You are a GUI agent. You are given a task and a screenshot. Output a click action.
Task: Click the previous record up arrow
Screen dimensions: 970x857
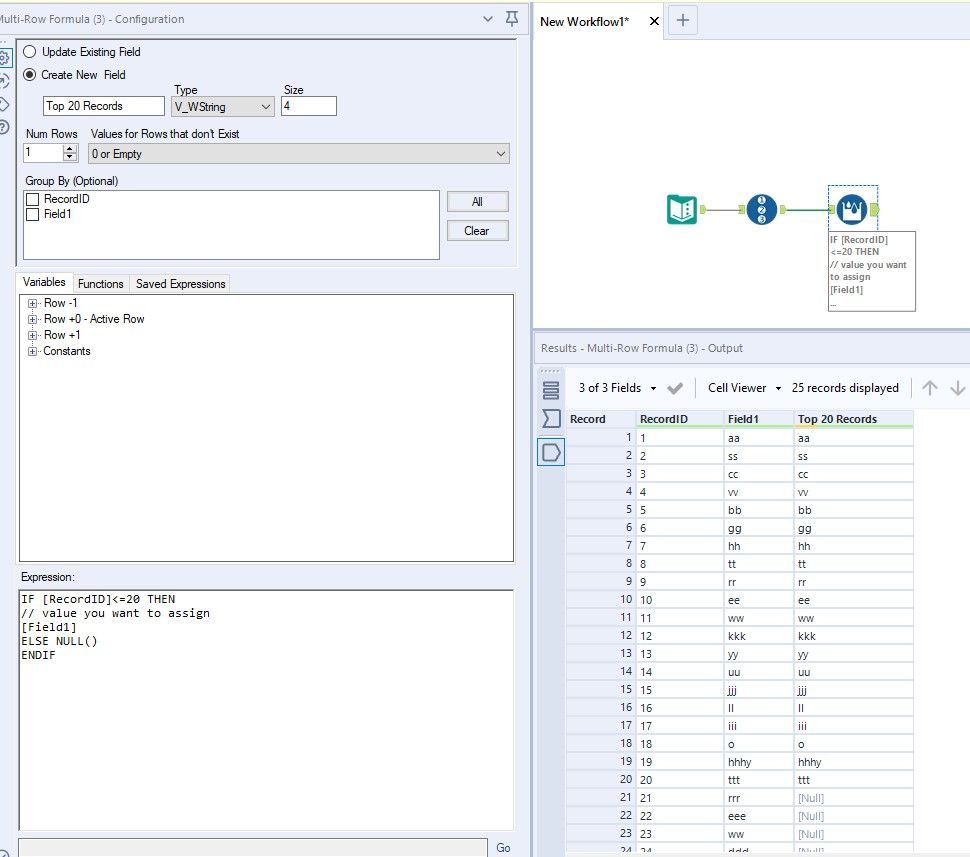coord(929,388)
